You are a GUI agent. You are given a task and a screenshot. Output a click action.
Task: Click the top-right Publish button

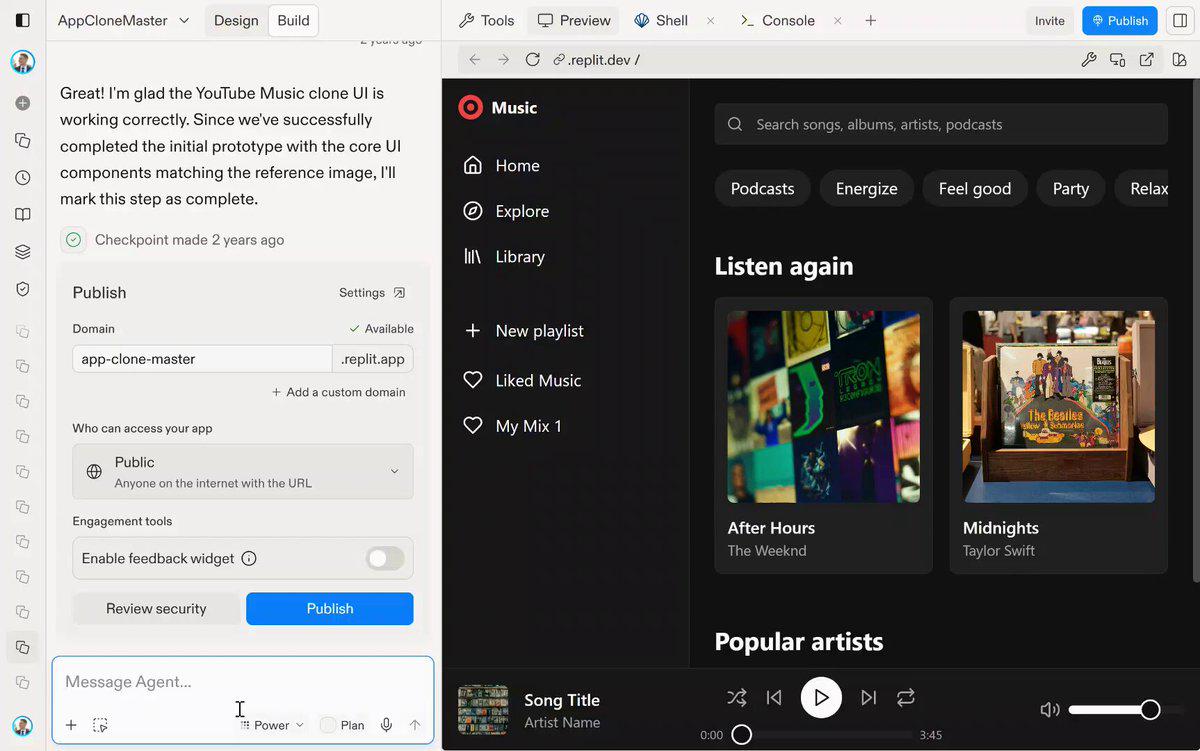[1120, 20]
